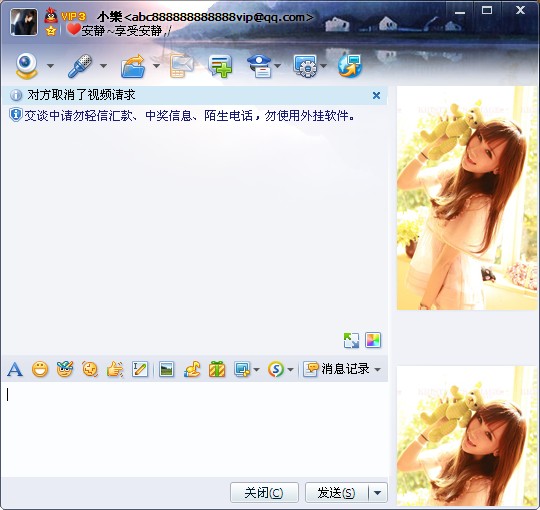Click the yellow star level icon
The width and height of the screenshot is (540, 510).
point(51,31)
